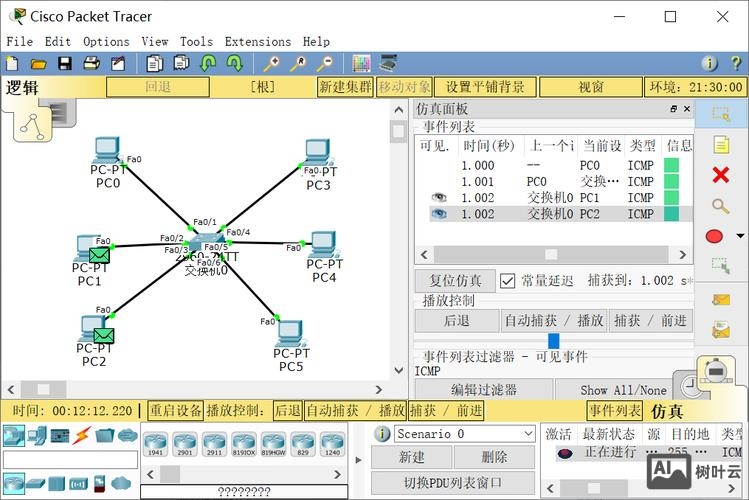Click the 复位仿真 reset simulation button
749x500 pixels.
[x=455, y=281]
